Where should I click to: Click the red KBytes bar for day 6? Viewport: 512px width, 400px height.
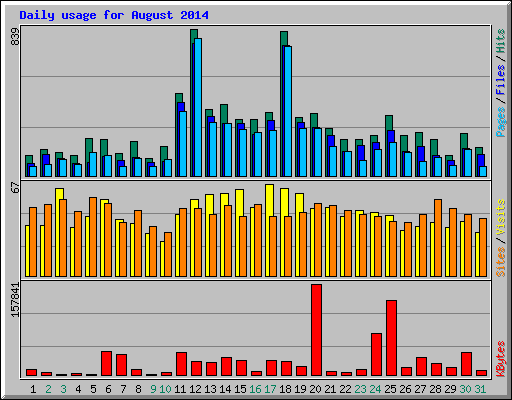click(106, 363)
